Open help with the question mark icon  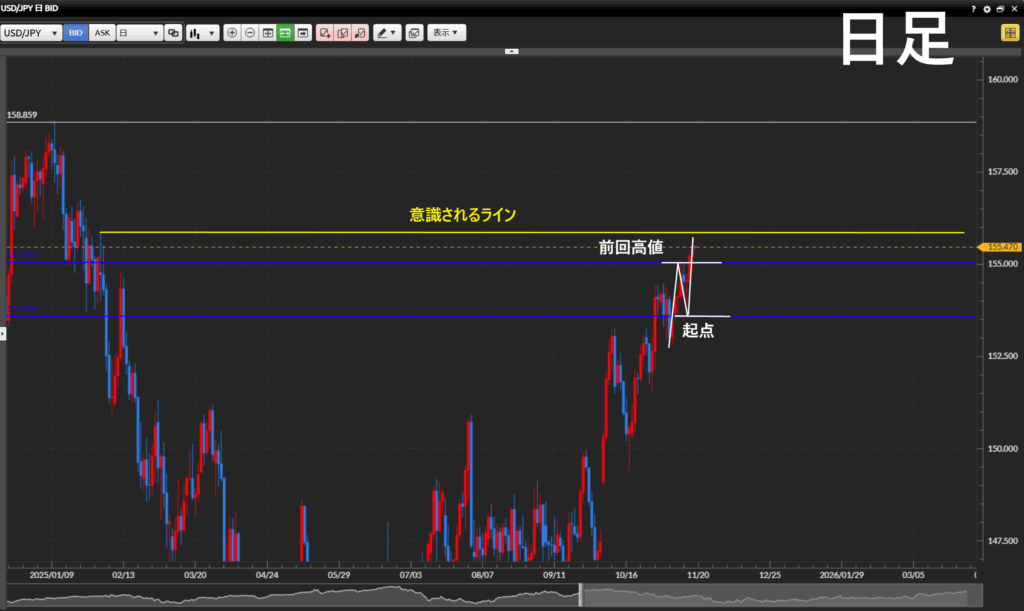(x=974, y=8)
